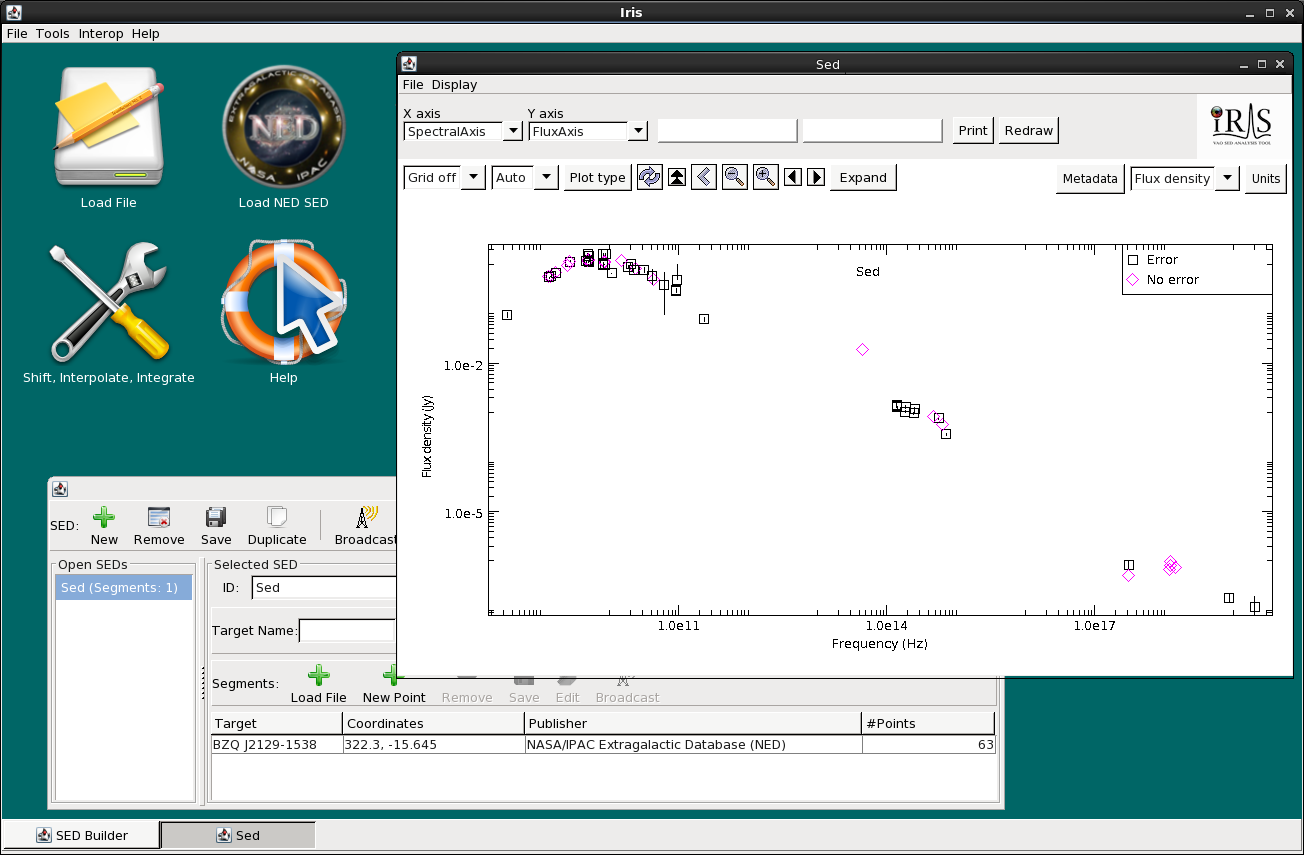Load File into Segments
This screenshot has height=855, width=1304.
coord(319,685)
